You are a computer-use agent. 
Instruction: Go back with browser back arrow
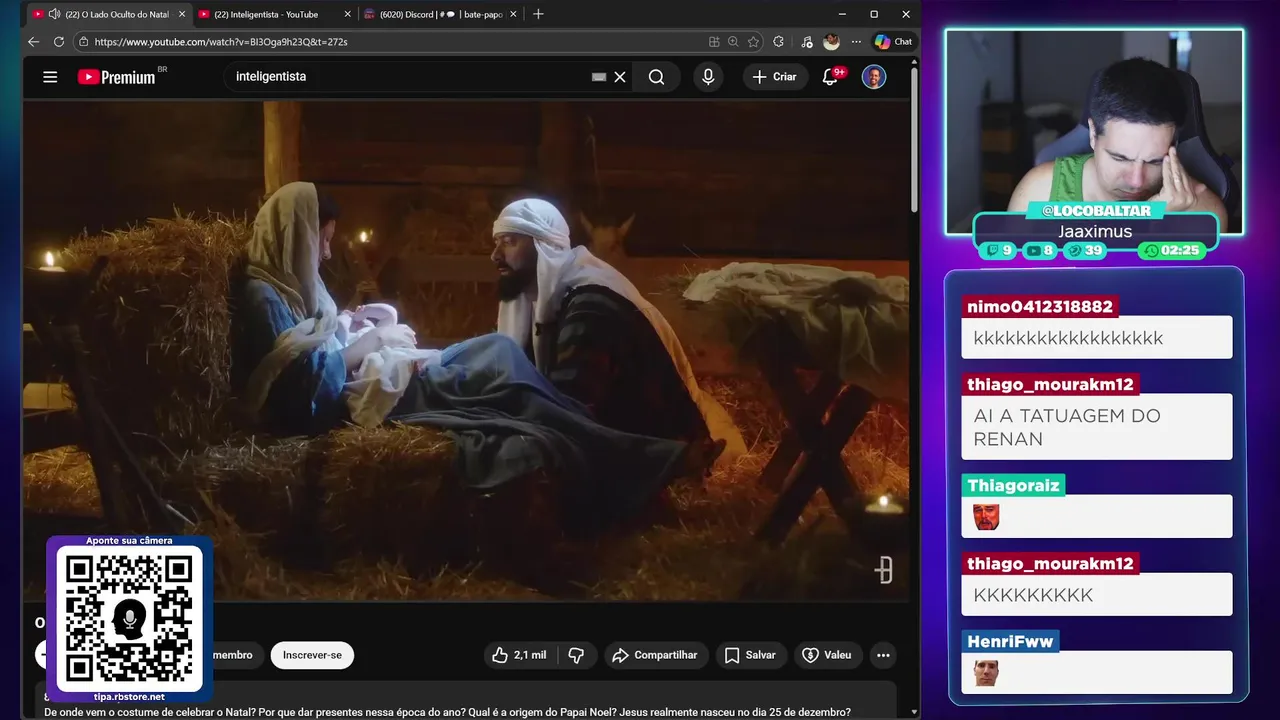coord(34,42)
